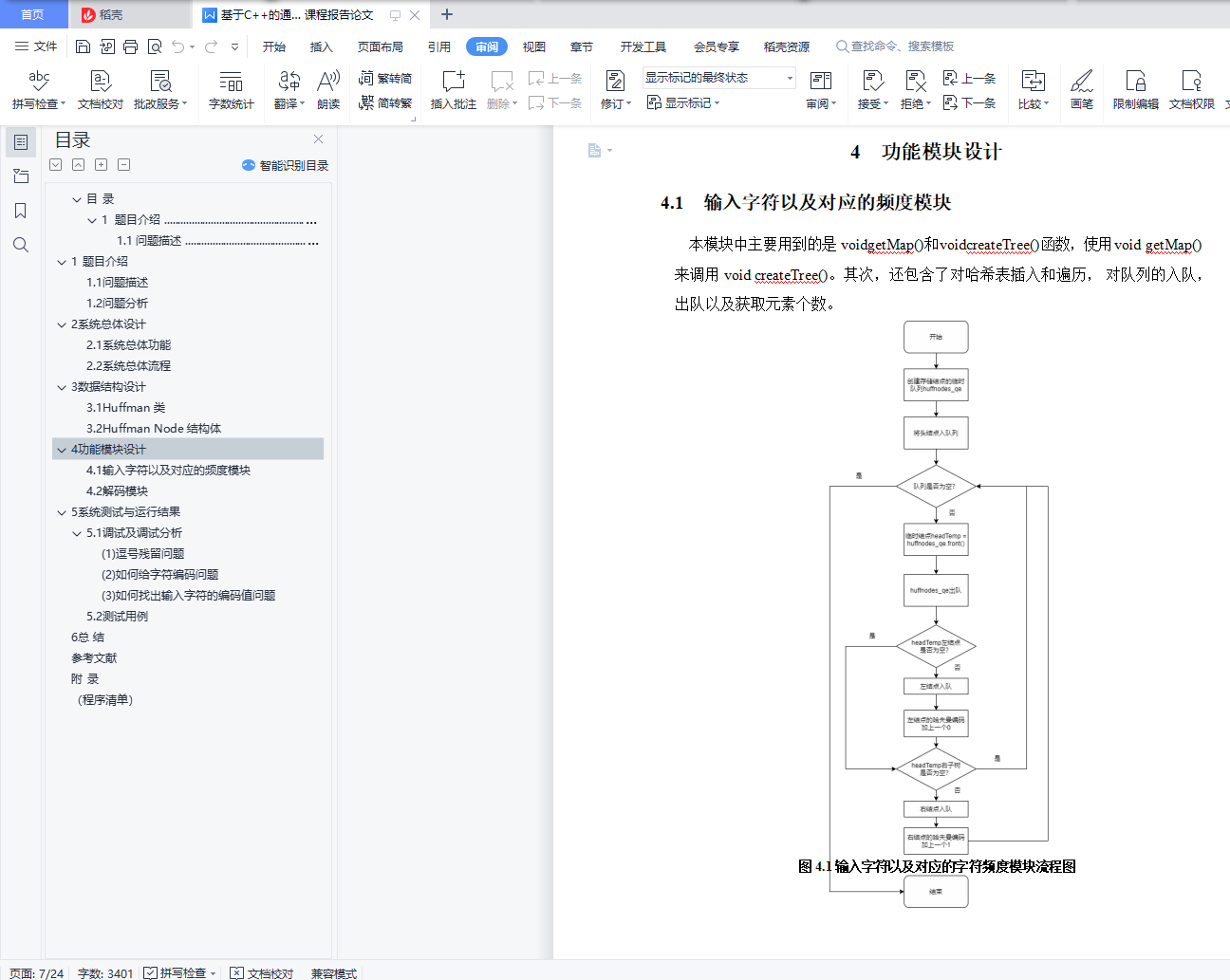1230x980 pixels.
Task: Jump to 4.2解码模块 in outline
Action: pyautogui.click(x=118, y=491)
